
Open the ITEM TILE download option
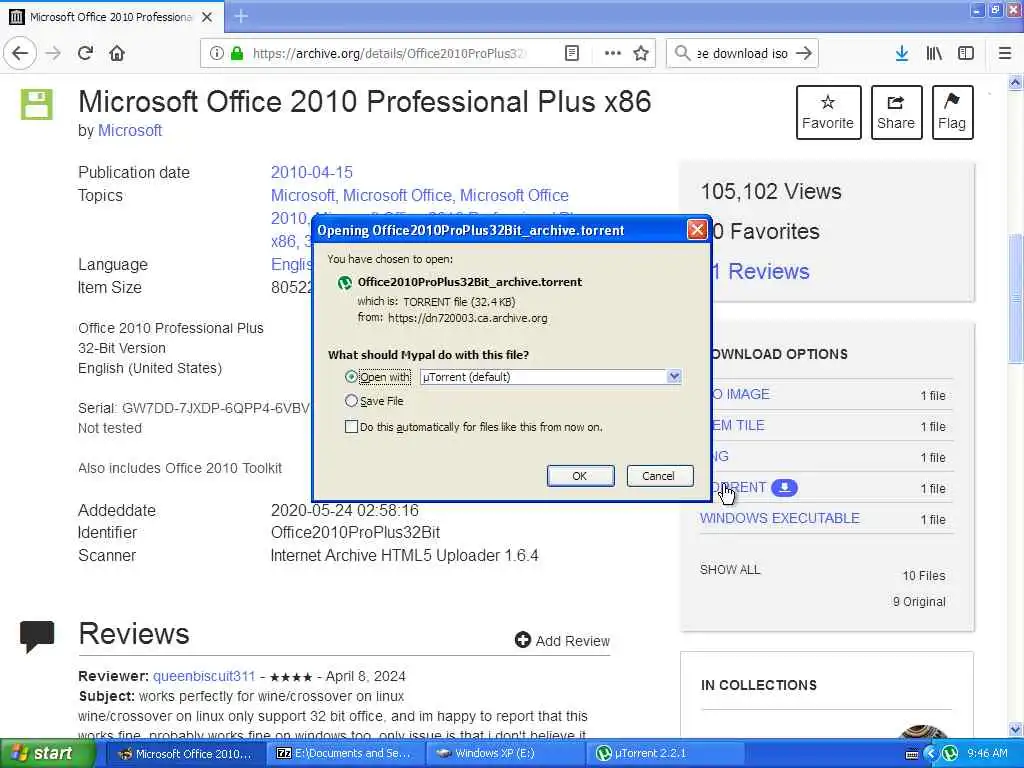point(738,425)
